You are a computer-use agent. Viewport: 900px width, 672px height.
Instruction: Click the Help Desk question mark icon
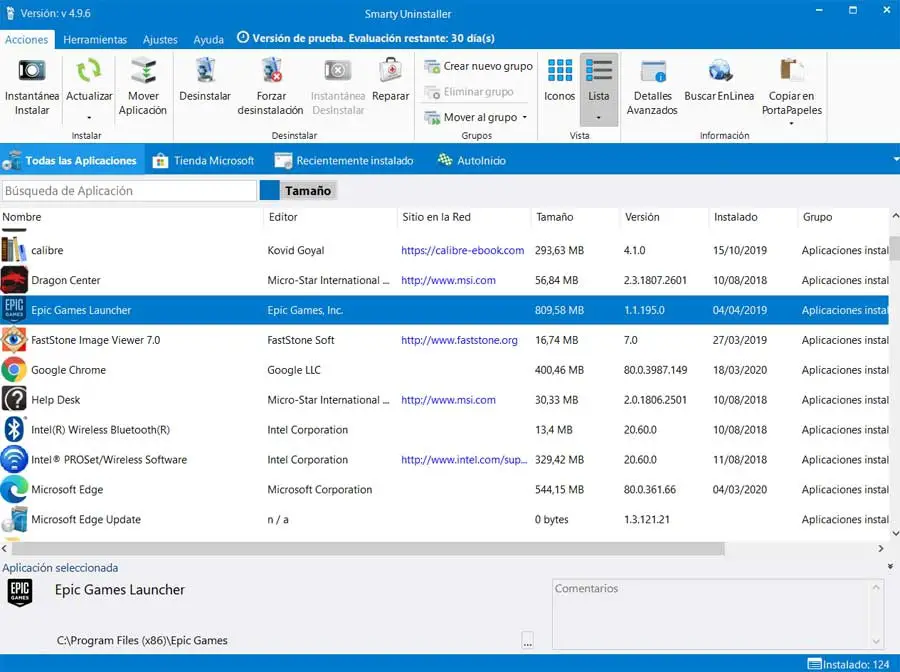point(14,399)
